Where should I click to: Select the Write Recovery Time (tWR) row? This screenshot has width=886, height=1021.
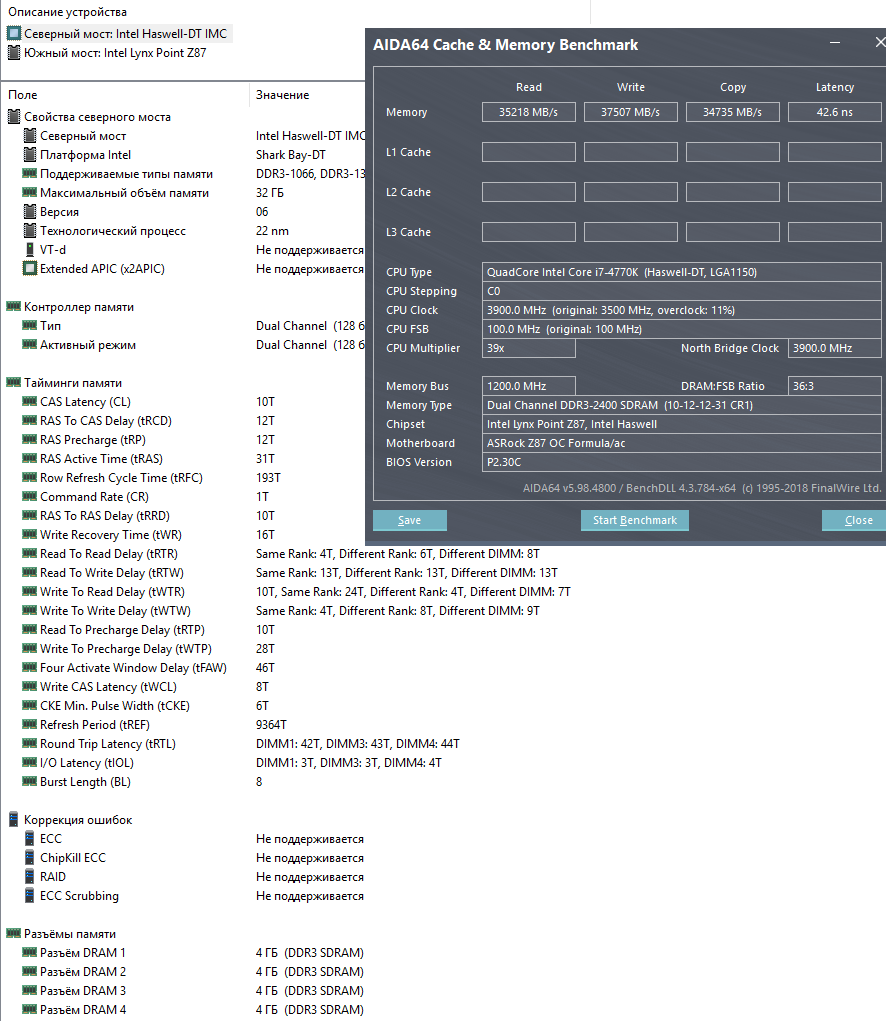pyautogui.click(x=150, y=535)
